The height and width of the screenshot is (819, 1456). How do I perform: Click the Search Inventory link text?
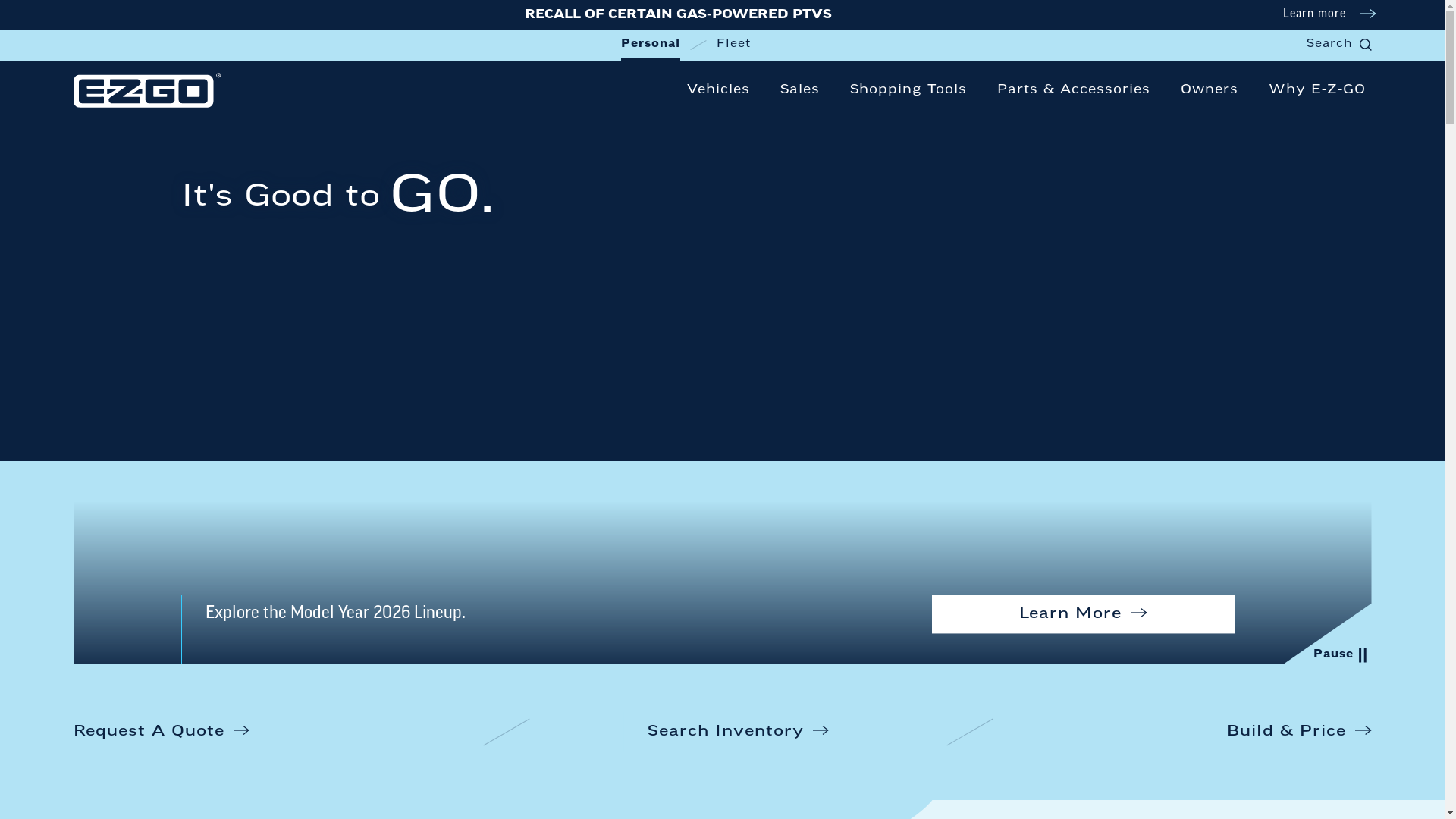[x=725, y=730]
